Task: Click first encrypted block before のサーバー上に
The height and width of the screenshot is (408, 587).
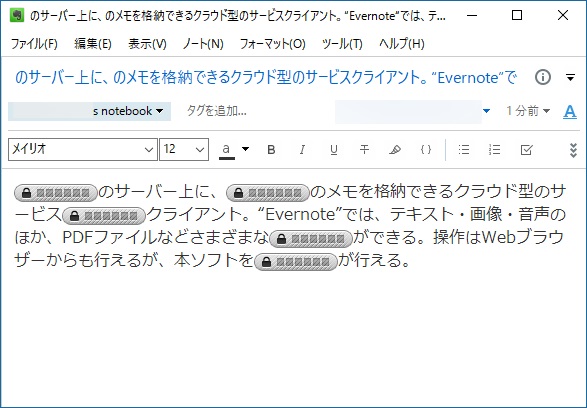Action: click(56, 193)
